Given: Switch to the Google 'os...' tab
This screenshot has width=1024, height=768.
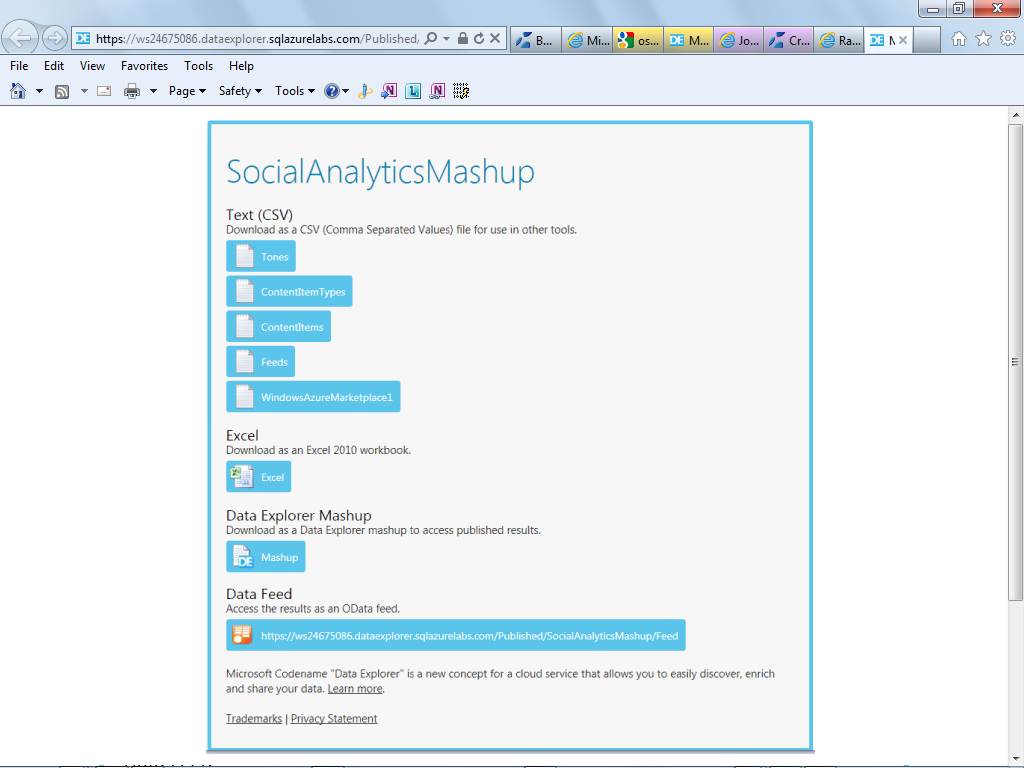Looking at the screenshot, I should (x=638, y=40).
